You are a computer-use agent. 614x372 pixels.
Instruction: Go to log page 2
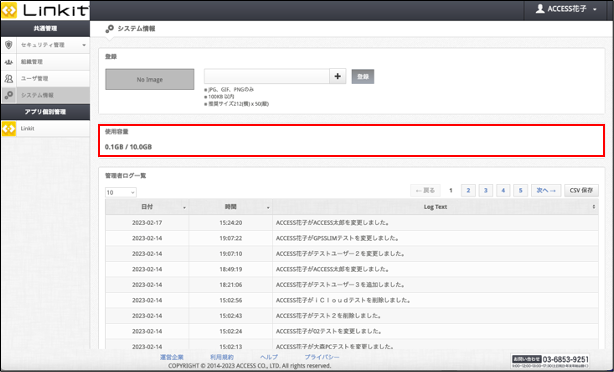coord(468,190)
